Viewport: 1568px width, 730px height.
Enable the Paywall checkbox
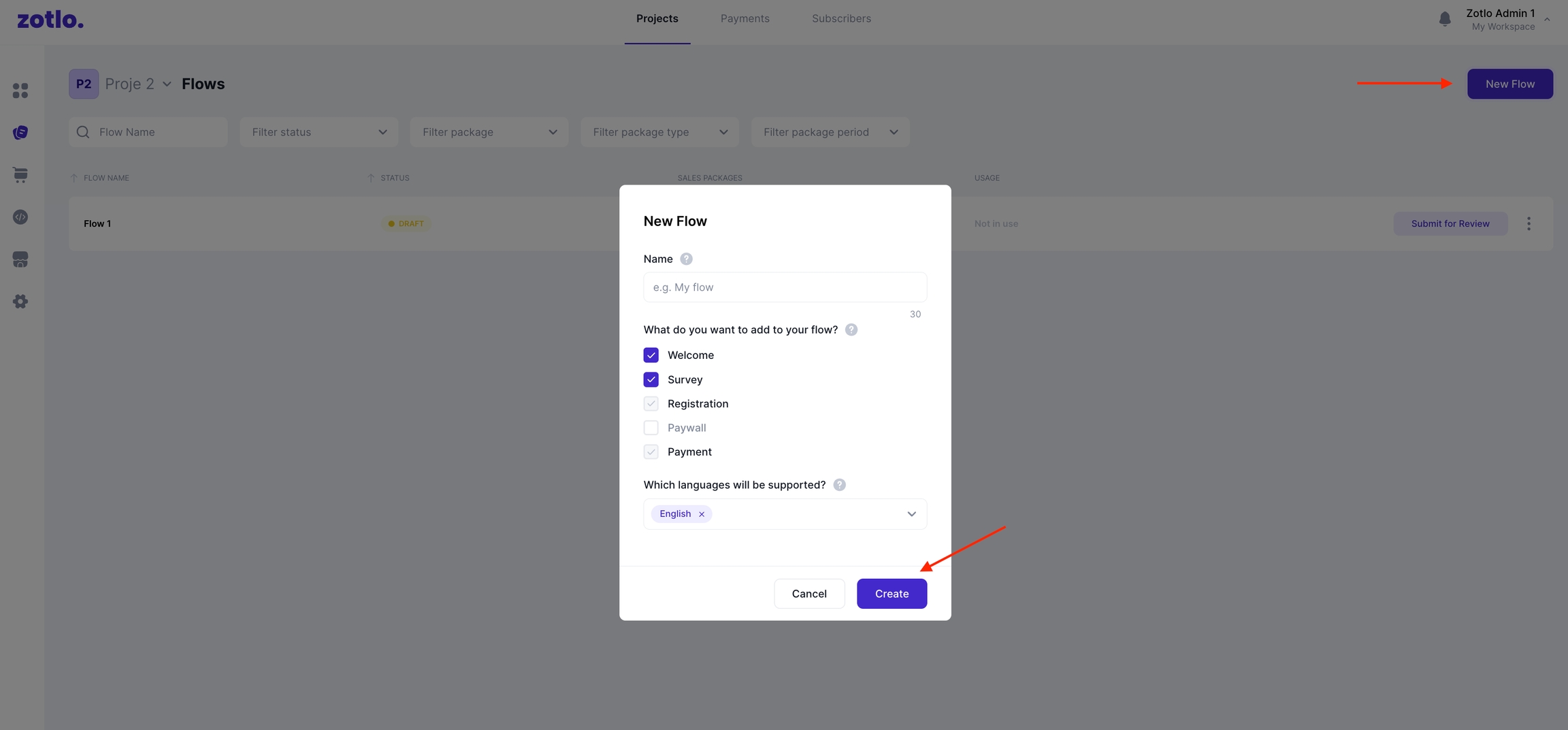point(651,428)
